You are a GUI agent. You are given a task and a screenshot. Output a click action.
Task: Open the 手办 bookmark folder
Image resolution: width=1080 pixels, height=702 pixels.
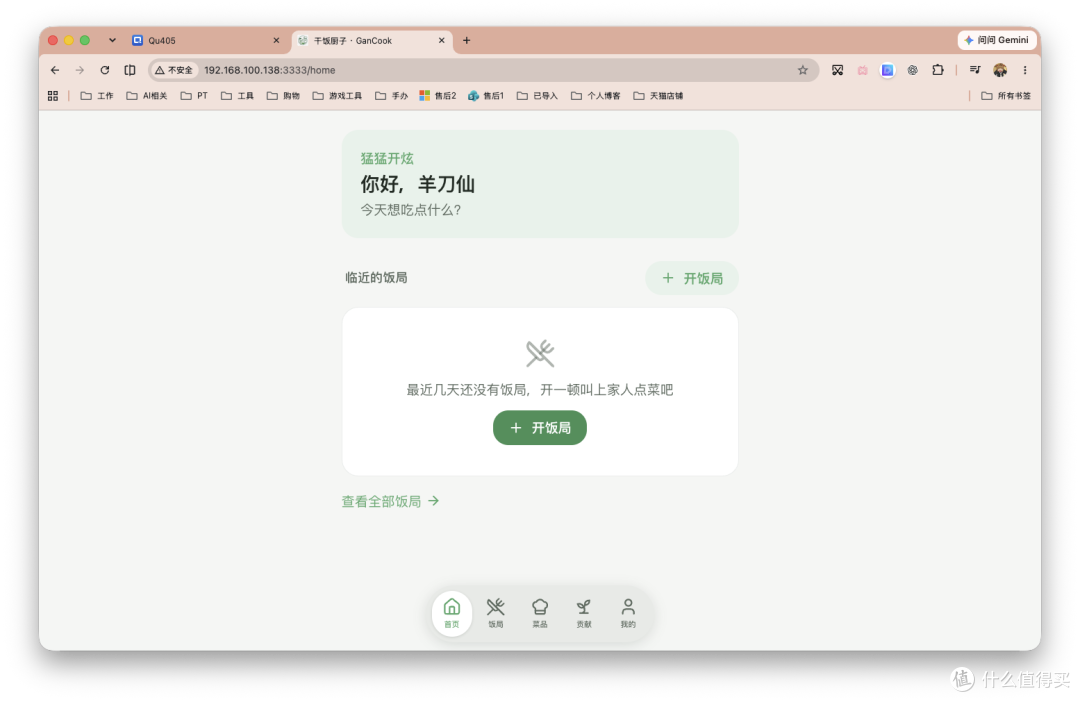pos(391,96)
